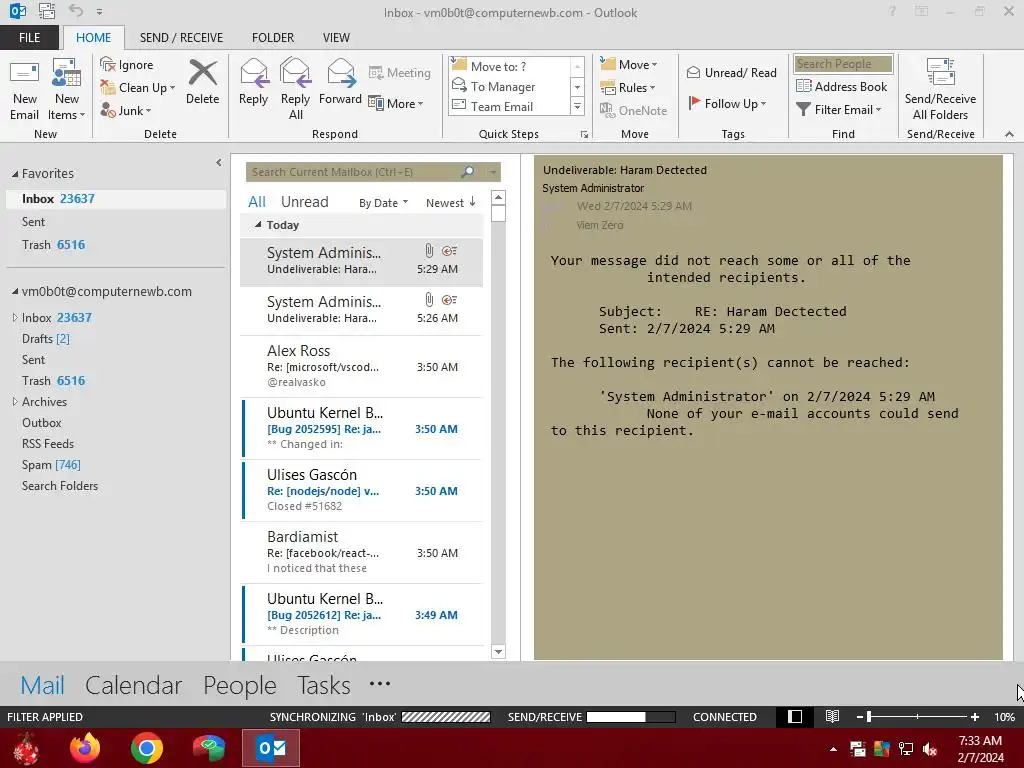Open the Filter Email dropdown
The width and height of the screenshot is (1024, 768).
839,110
